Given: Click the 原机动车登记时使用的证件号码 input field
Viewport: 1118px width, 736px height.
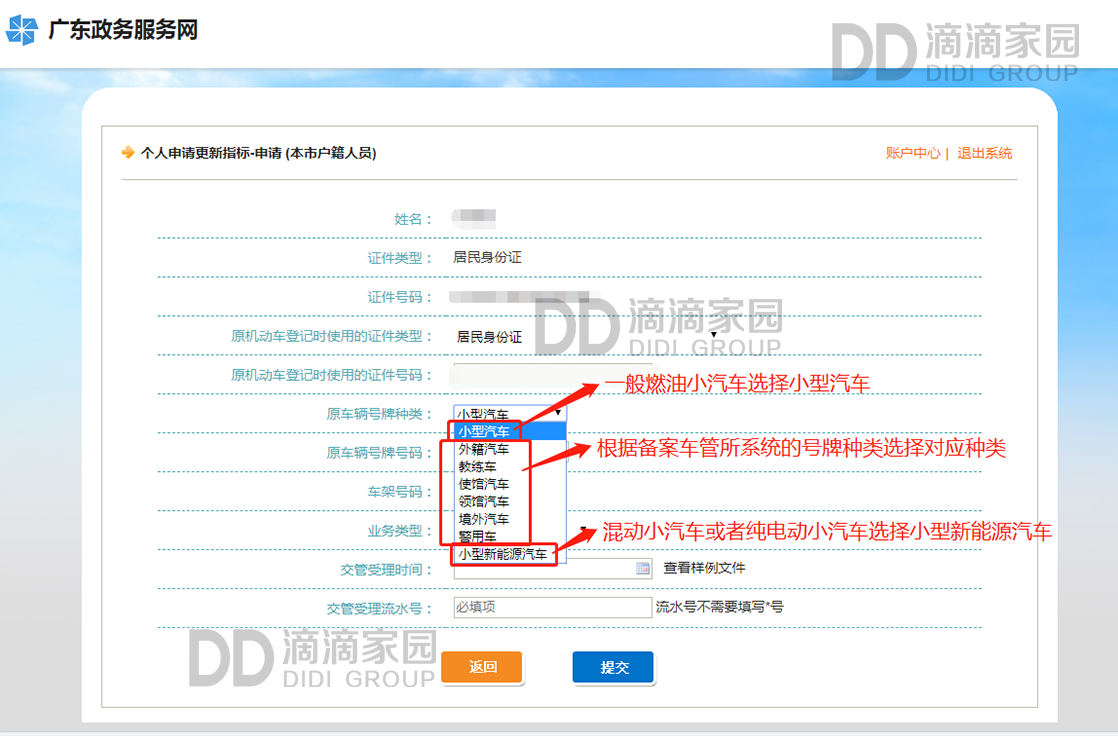Looking at the screenshot, I should point(553,374).
